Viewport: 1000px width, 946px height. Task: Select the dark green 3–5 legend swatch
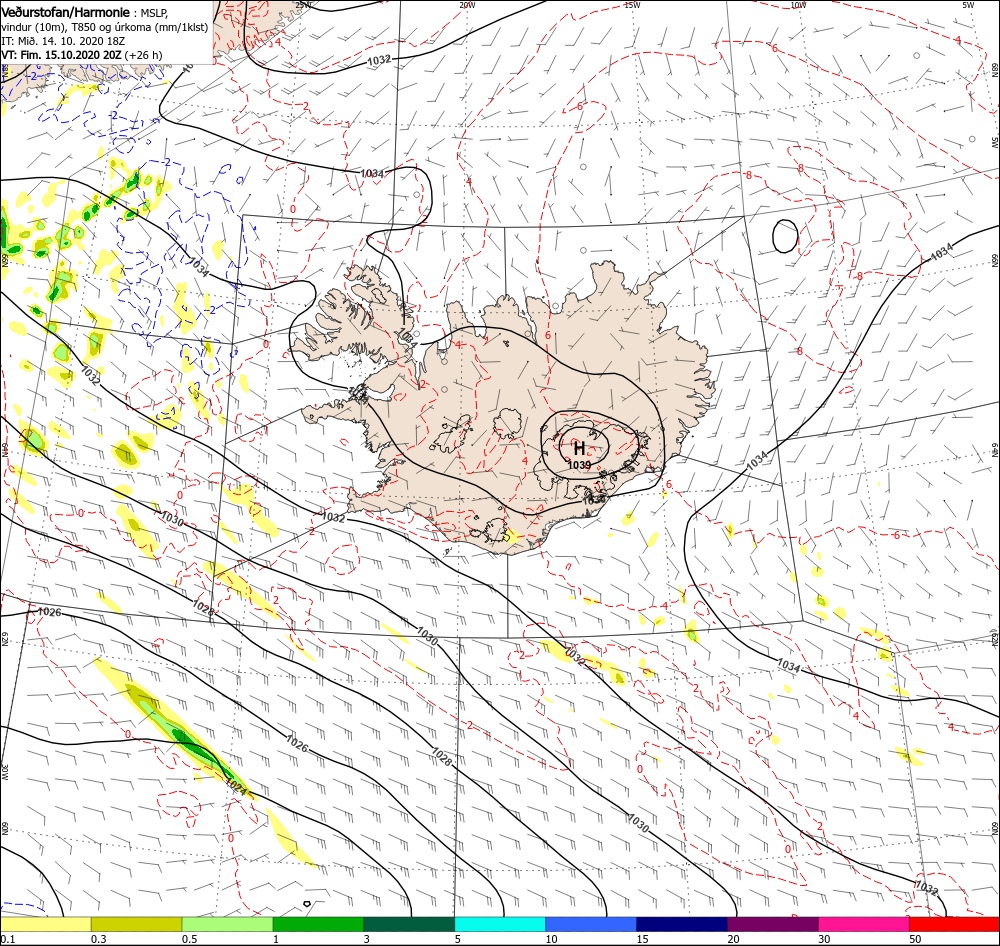click(409, 924)
